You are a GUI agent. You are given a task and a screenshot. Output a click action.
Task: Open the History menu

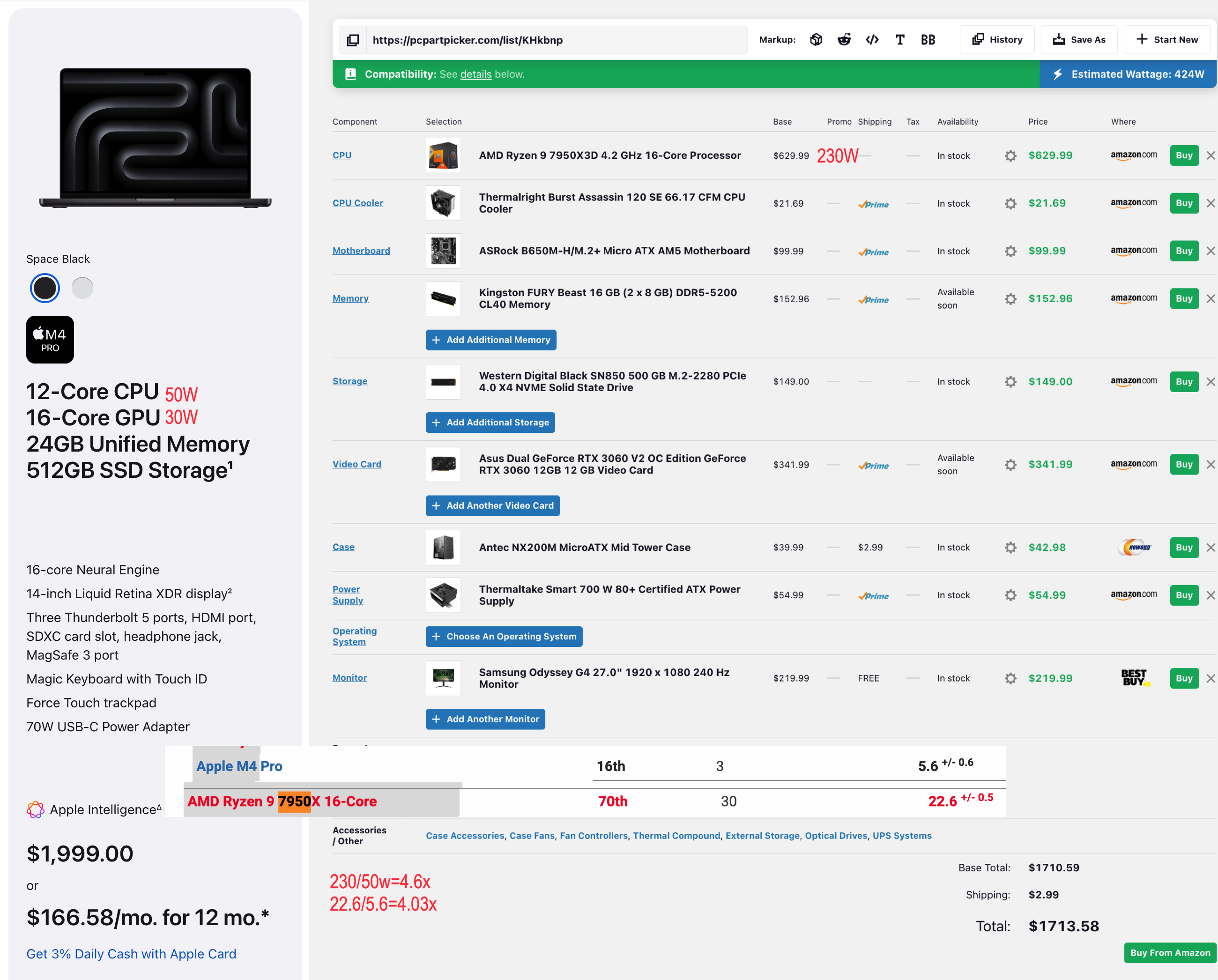[996, 39]
